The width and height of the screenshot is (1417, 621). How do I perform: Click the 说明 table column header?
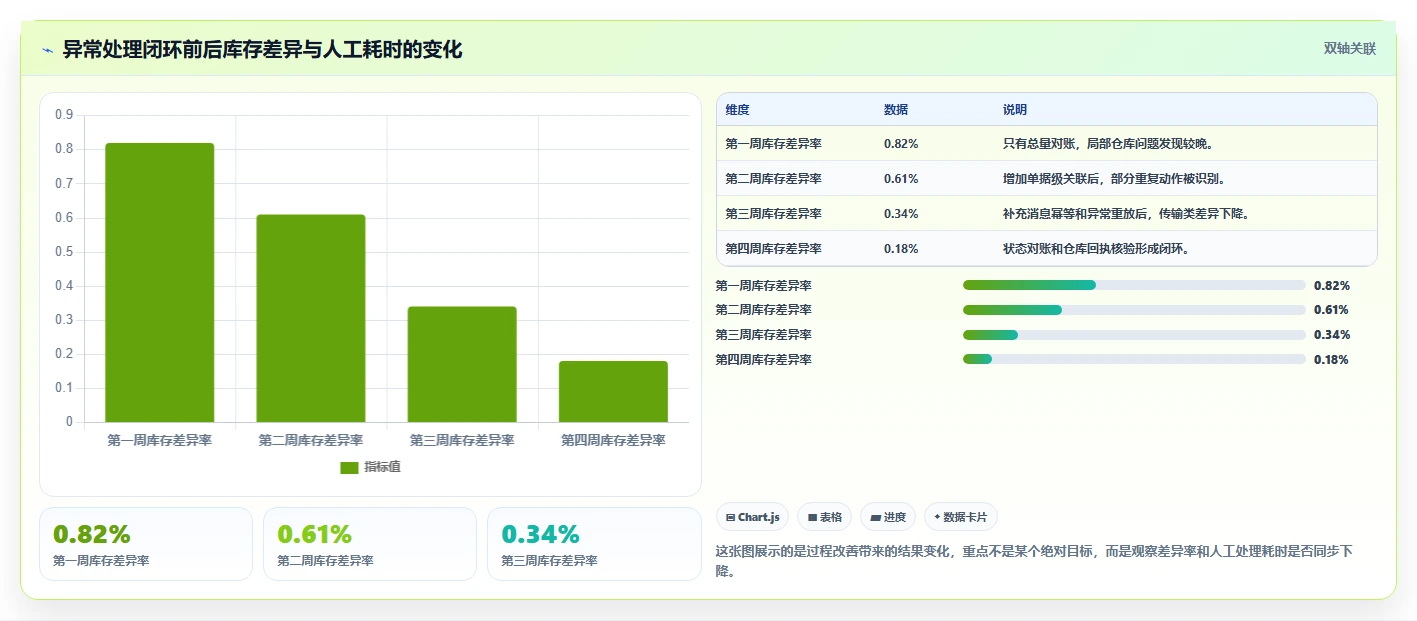[x=1015, y=110]
